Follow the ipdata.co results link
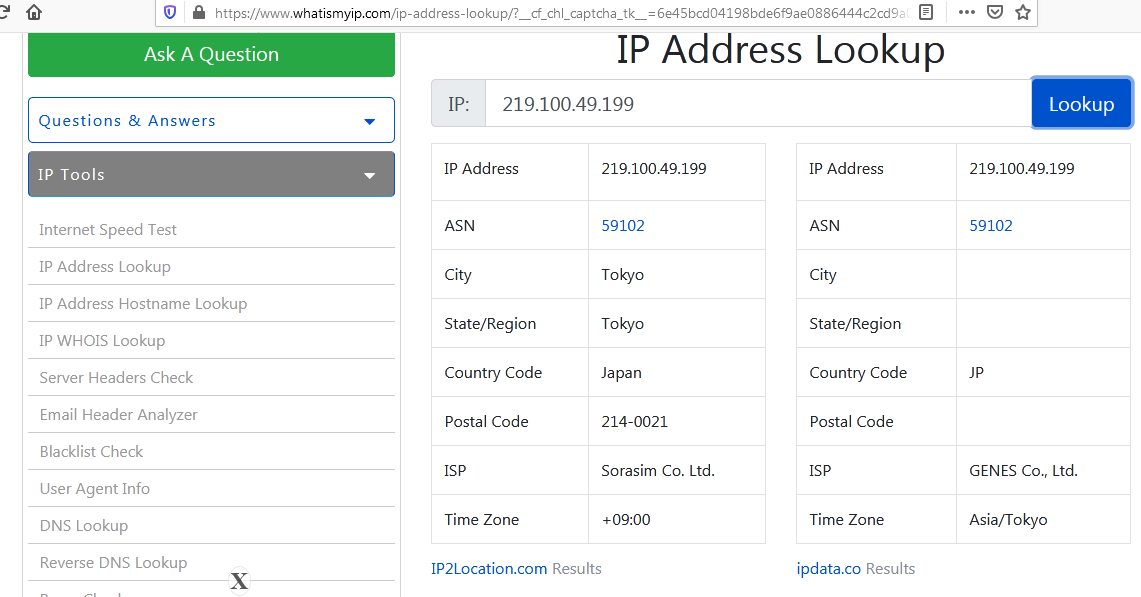 (828, 568)
